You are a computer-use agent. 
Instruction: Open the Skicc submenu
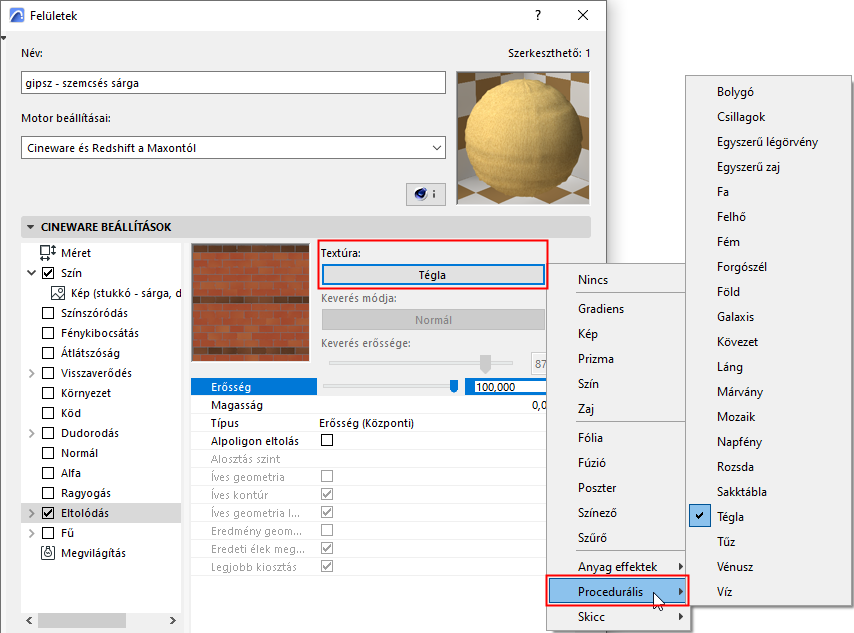click(x=618, y=617)
